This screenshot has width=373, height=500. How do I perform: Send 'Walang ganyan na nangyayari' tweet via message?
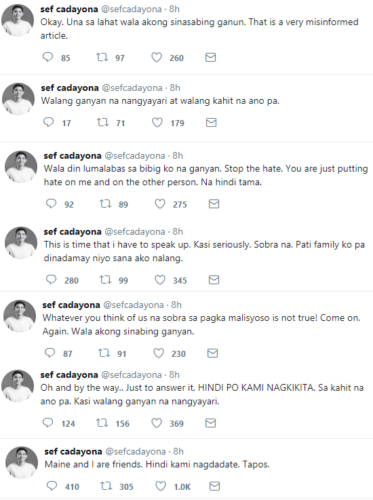click(x=211, y=123)
